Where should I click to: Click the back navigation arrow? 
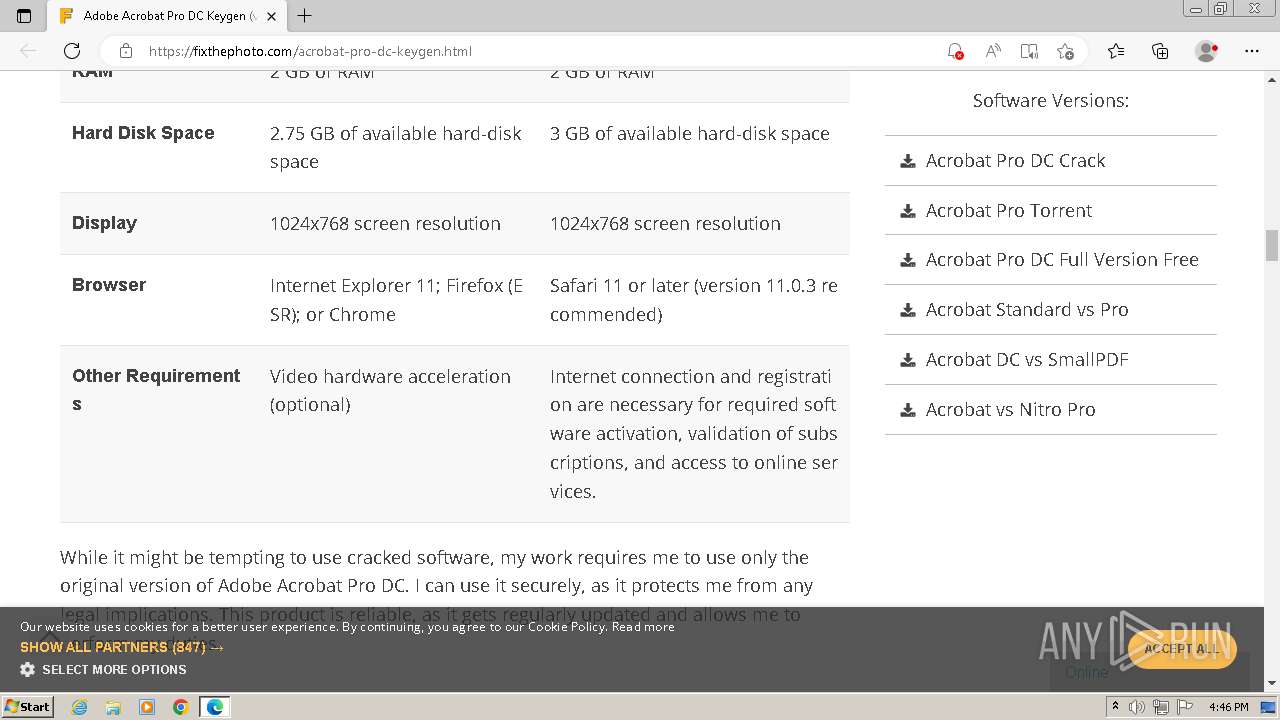28,51
